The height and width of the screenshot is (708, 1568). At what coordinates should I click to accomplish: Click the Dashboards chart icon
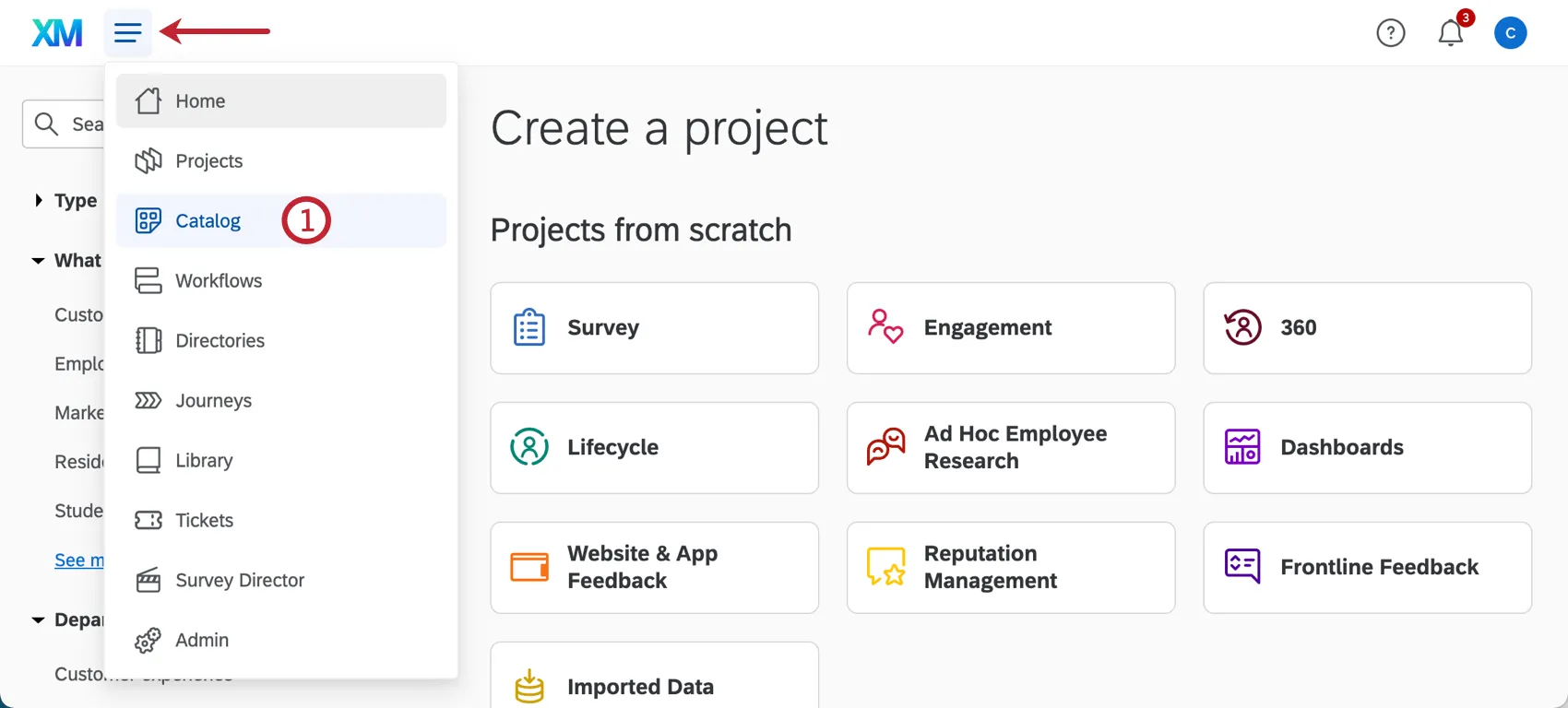1242,447
